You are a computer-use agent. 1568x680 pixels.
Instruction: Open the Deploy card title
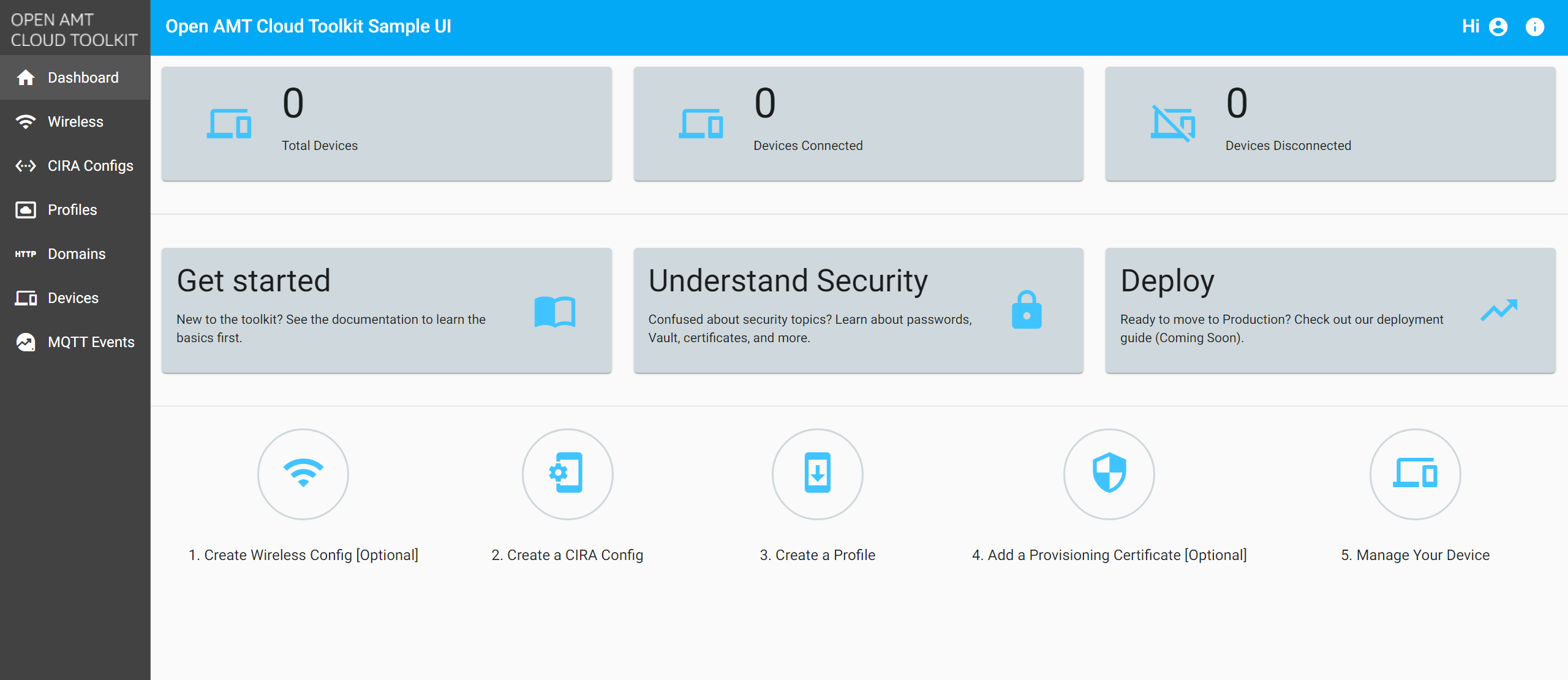tap(1167, 281)
